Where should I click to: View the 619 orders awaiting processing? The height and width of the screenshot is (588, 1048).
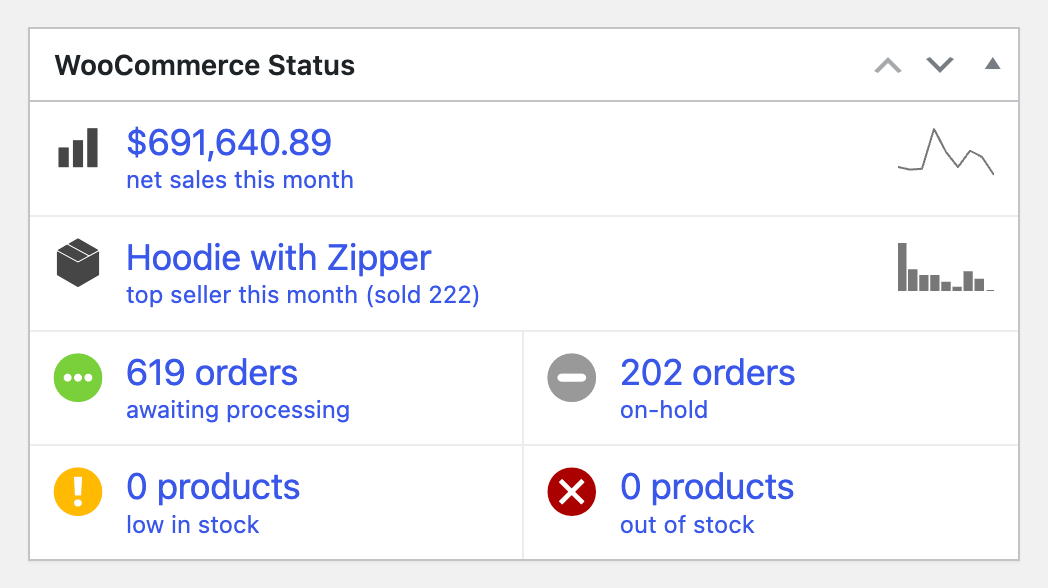click(x=212, y=373)
